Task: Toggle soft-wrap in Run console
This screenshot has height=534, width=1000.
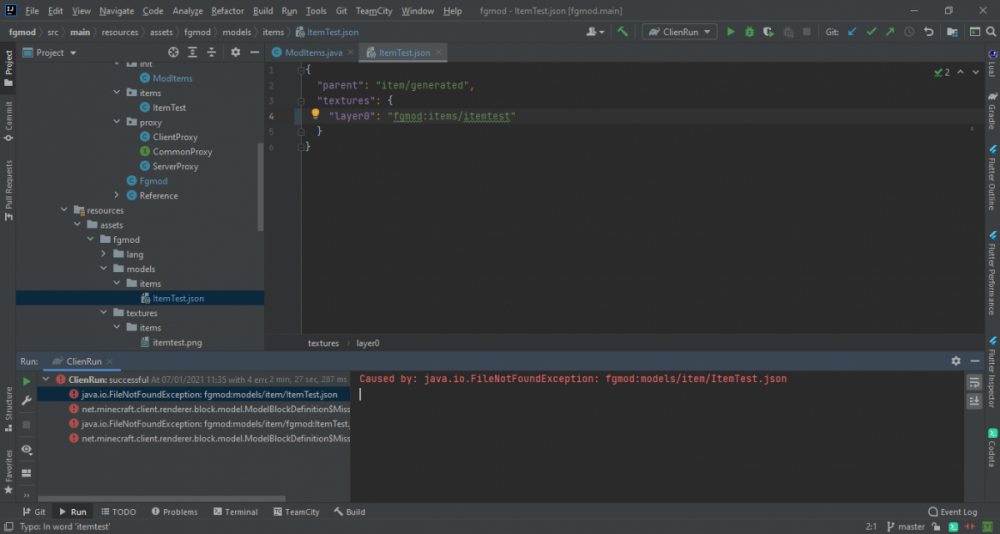Action: 974,382
